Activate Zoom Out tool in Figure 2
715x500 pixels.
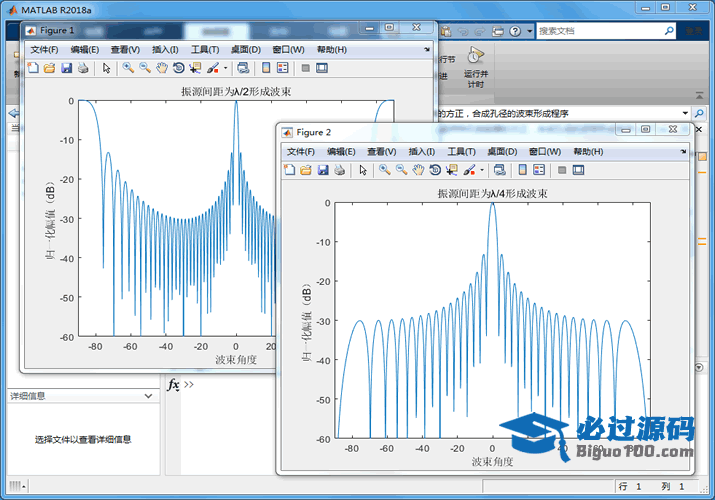tap(402, 170)
